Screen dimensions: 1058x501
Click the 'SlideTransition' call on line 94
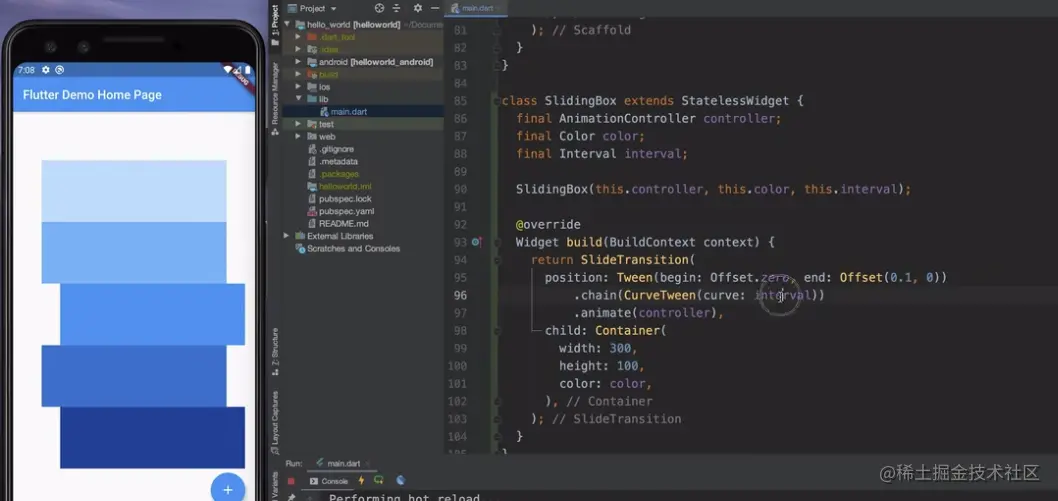click(x=634, y=260)
